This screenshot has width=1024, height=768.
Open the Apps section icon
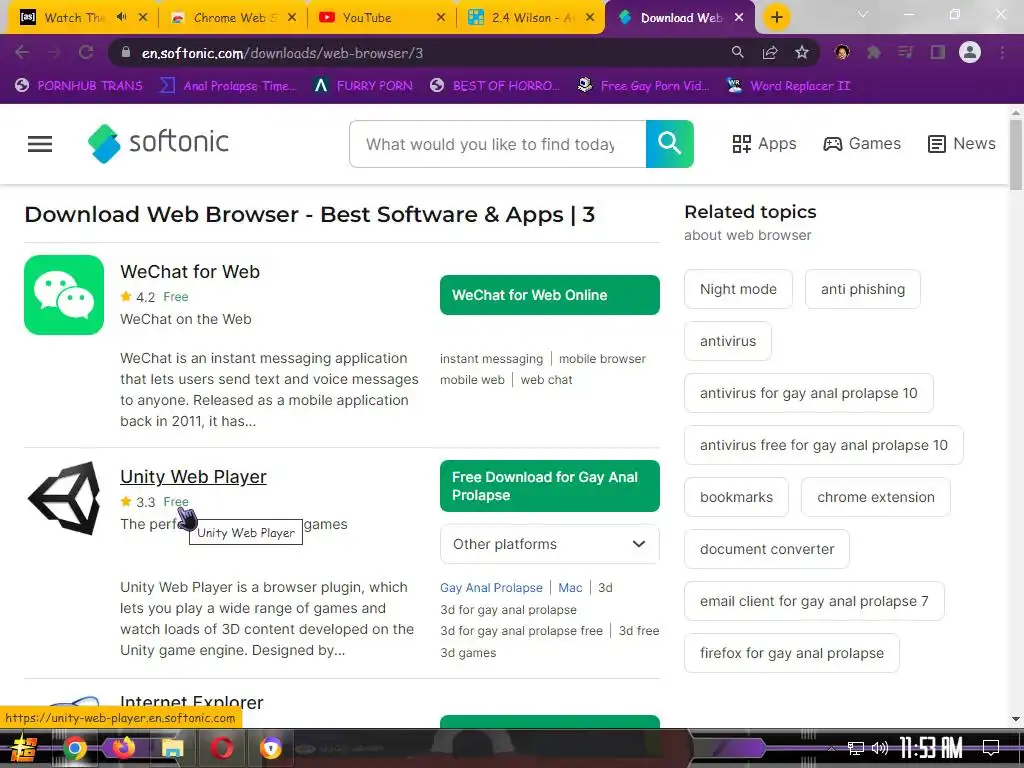pos(741,144)
